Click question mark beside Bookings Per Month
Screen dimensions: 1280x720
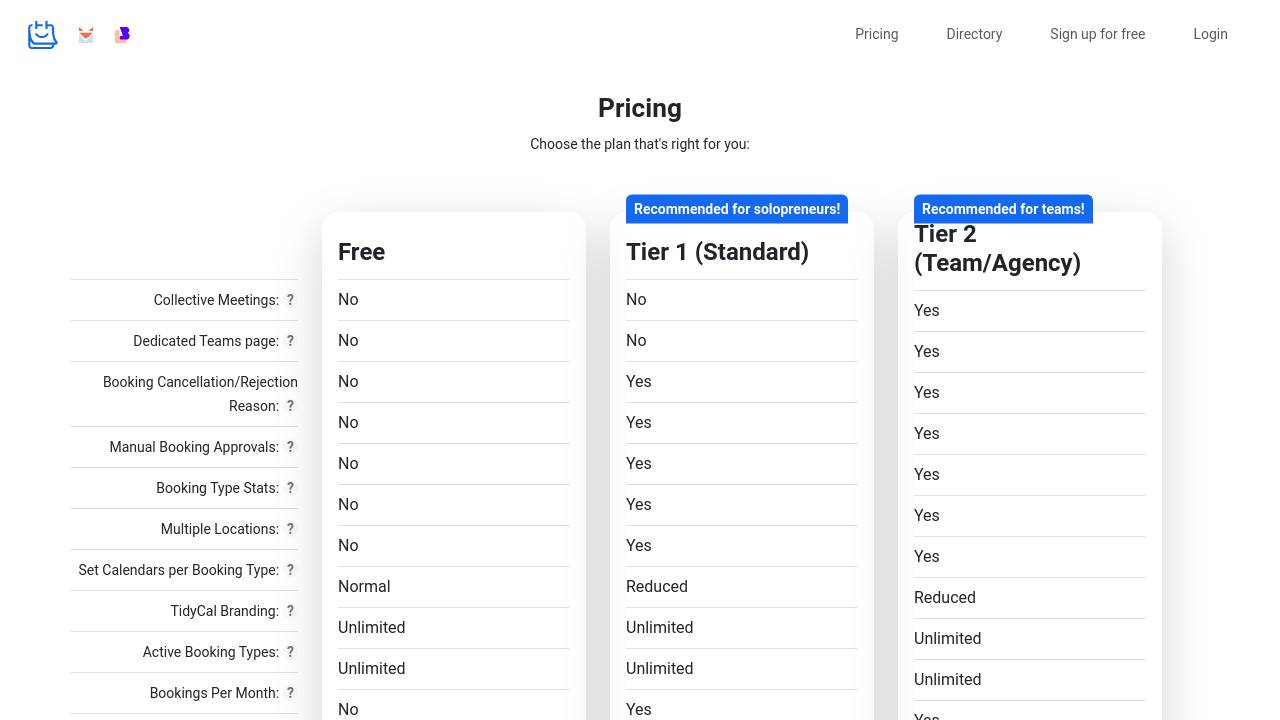(x=290, y=693)
